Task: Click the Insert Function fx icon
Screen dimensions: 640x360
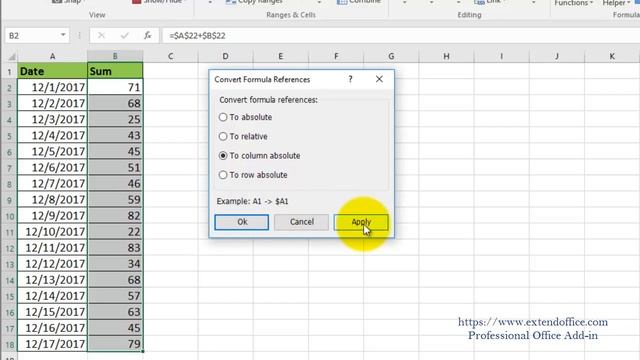Action: point(148,36)
